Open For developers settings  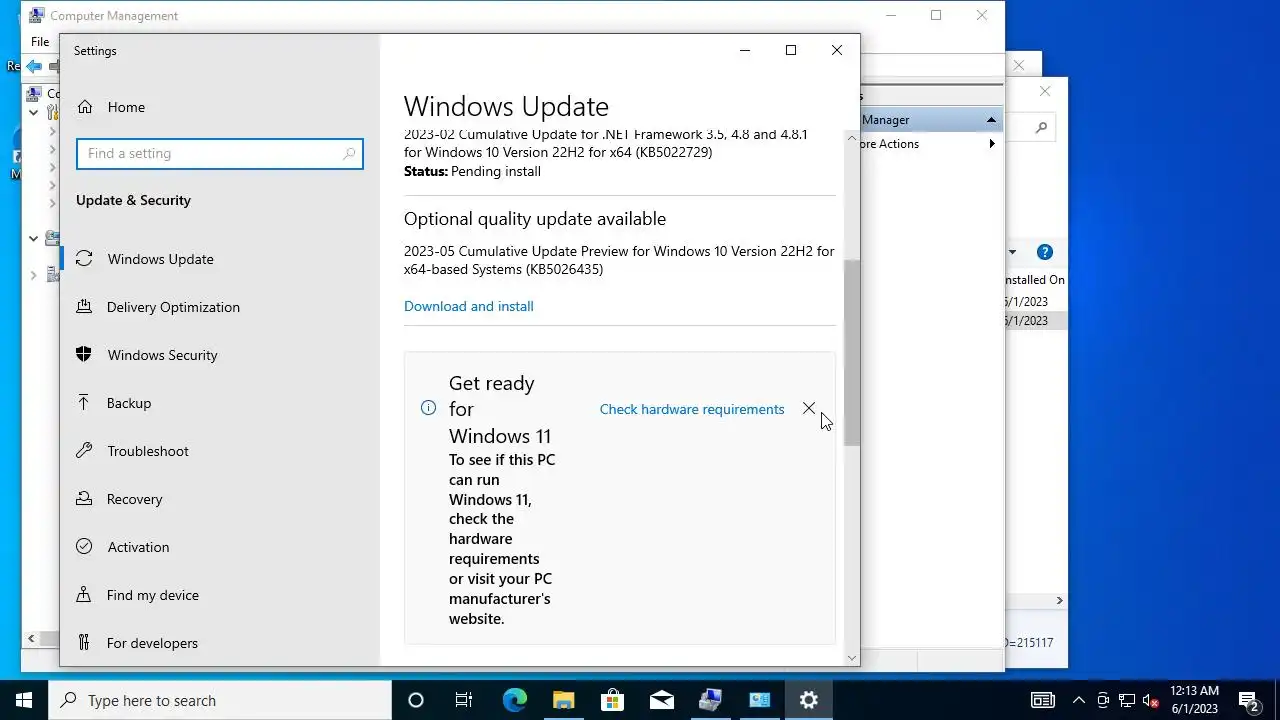click(x=152, y=643)
